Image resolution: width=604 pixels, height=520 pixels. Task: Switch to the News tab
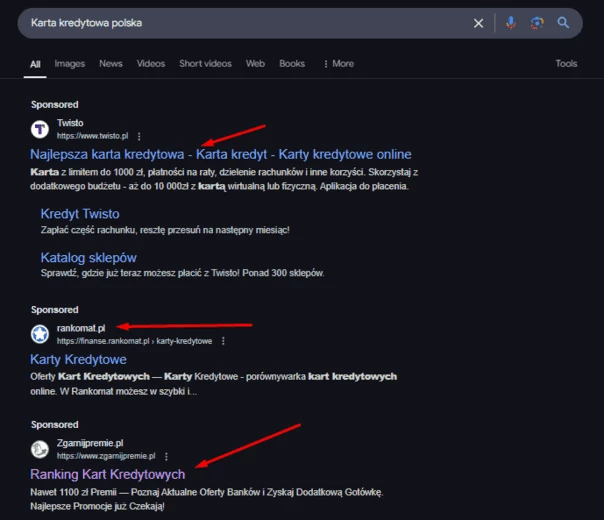coord(111,64)
